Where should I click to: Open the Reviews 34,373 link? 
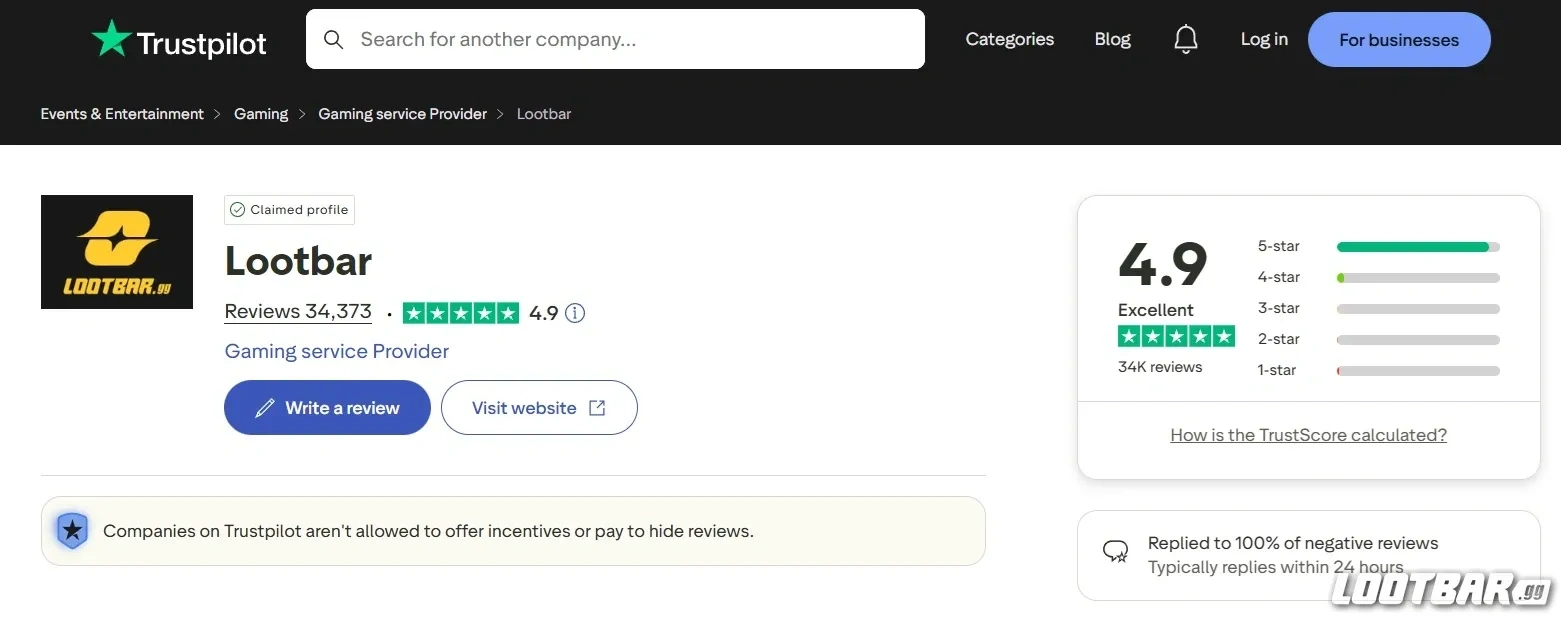(297, 311)
